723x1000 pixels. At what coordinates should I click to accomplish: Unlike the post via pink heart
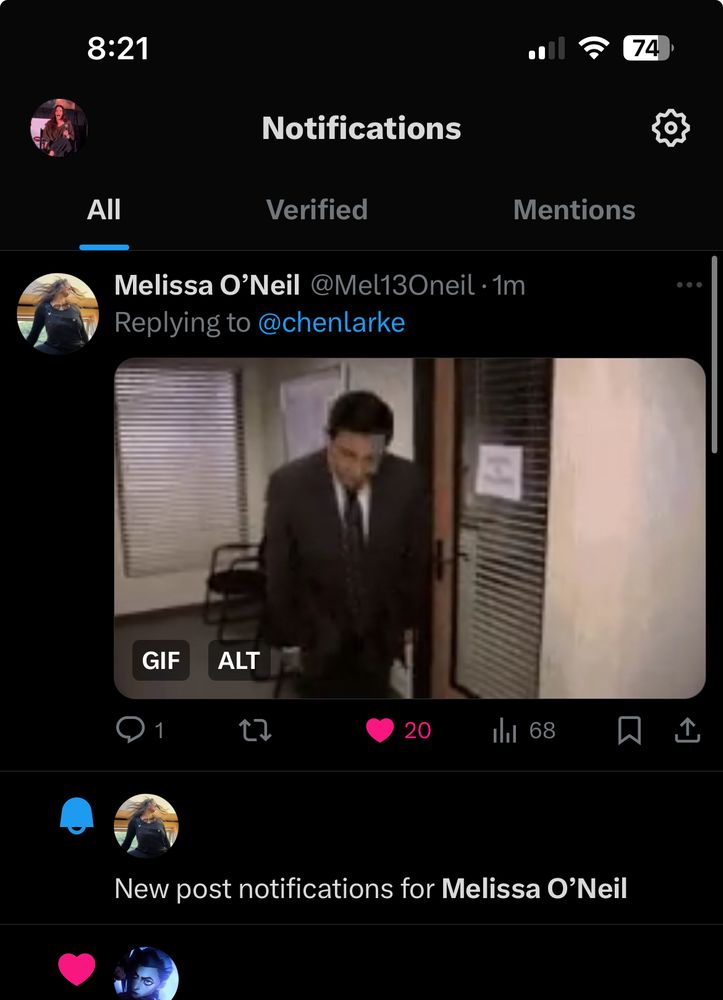pyautogui.click(x=380, y=730)
